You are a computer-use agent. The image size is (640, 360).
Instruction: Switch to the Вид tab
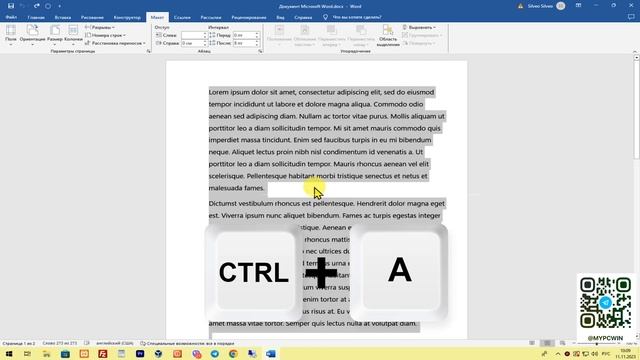click(x=280, y=18)
